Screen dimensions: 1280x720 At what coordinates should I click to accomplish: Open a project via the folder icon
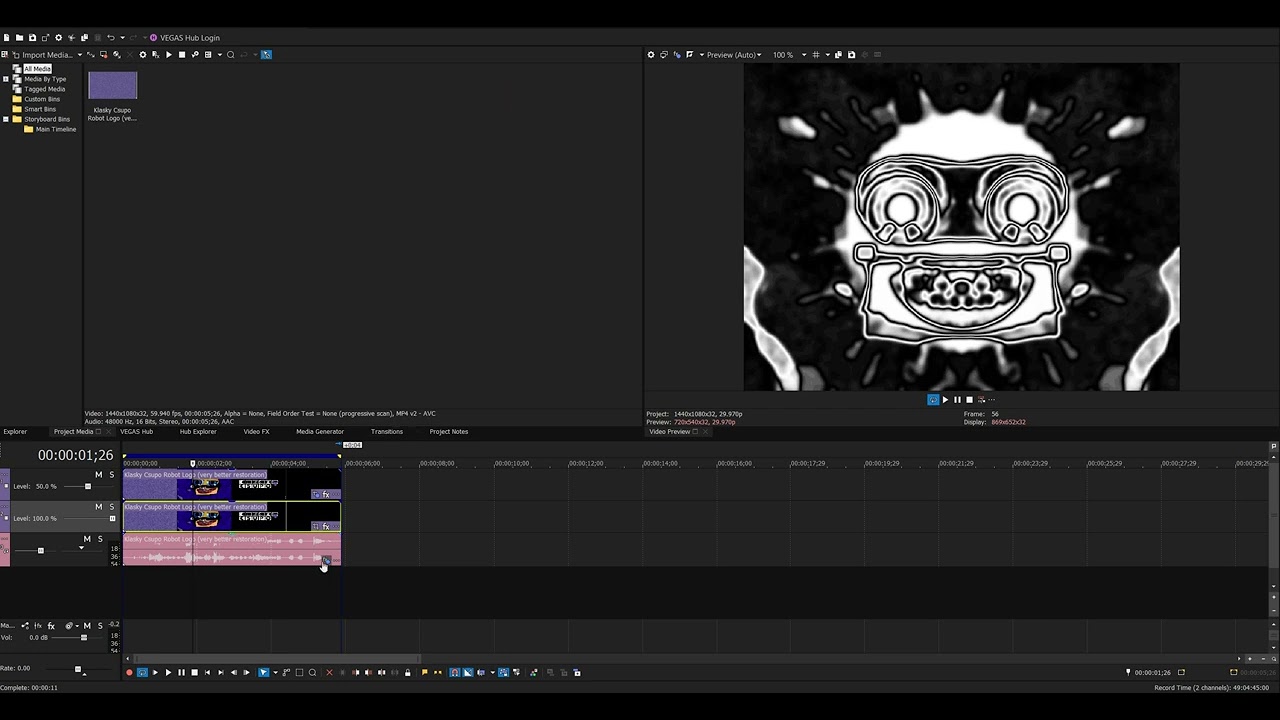pos(19,38)
